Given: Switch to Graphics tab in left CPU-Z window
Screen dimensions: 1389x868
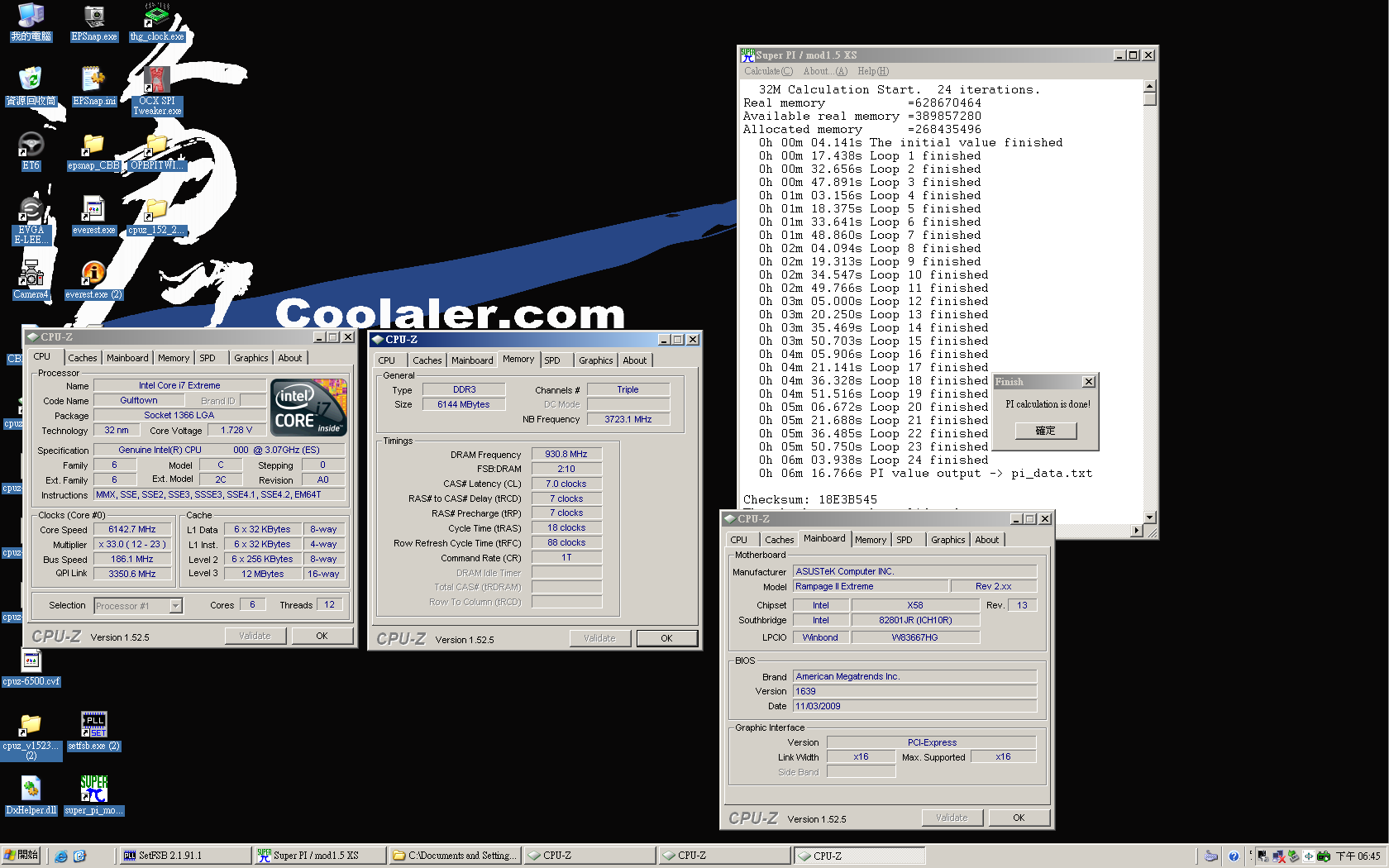Looking at the screenshot, I should (251, 358).
